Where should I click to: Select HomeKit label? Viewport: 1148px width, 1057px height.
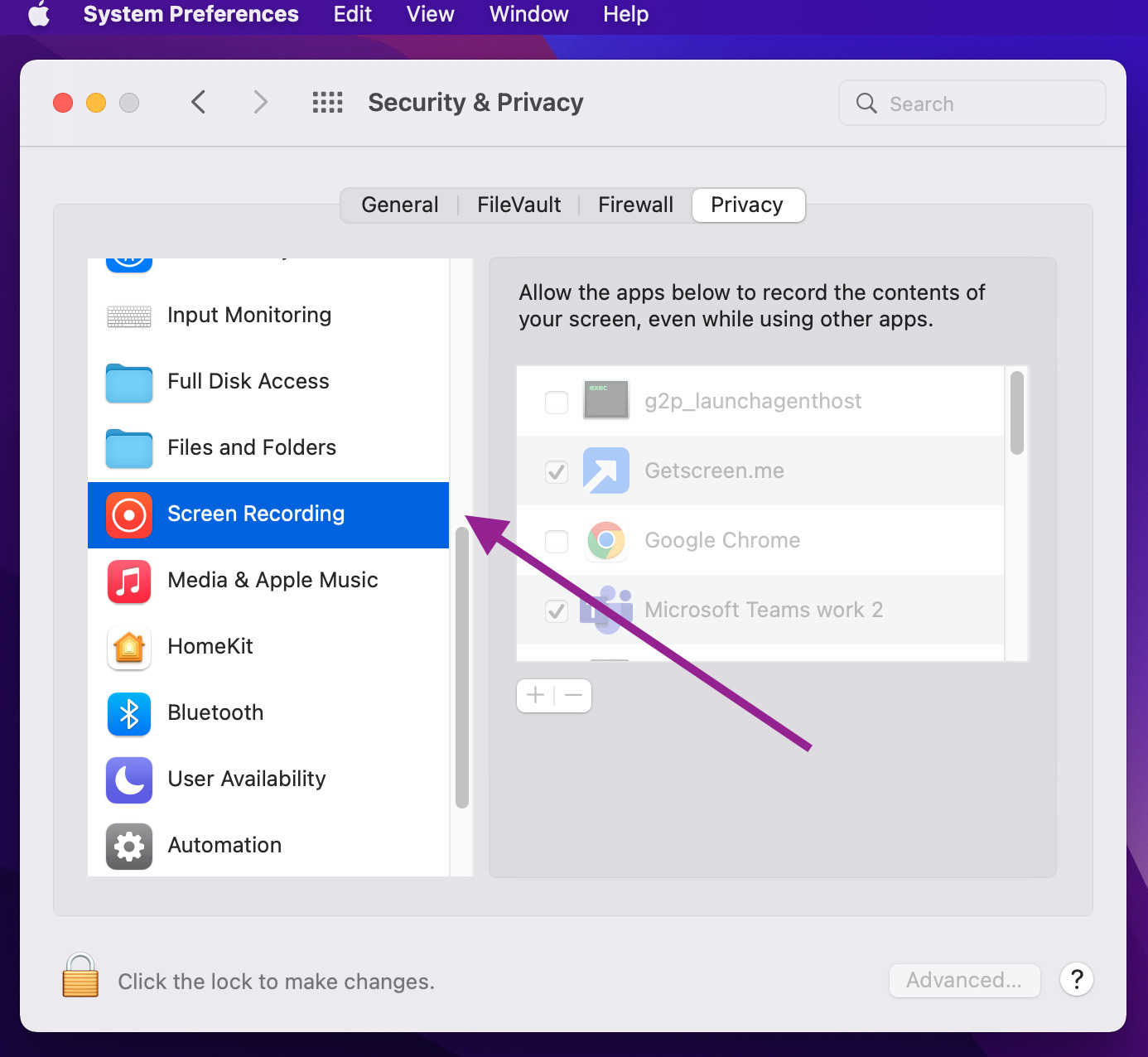coord(210,646)
